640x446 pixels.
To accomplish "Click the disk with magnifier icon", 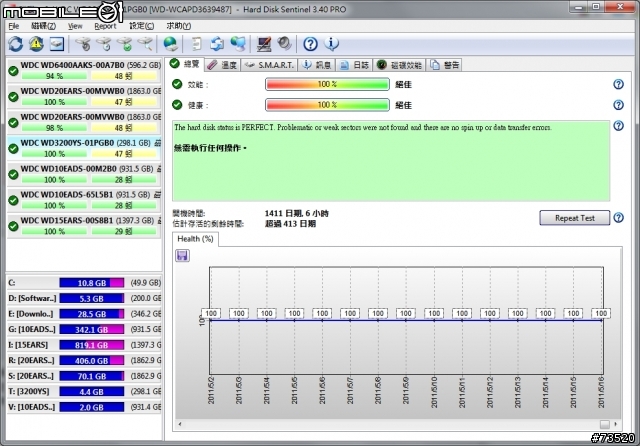I will click(x=145, y=44).
